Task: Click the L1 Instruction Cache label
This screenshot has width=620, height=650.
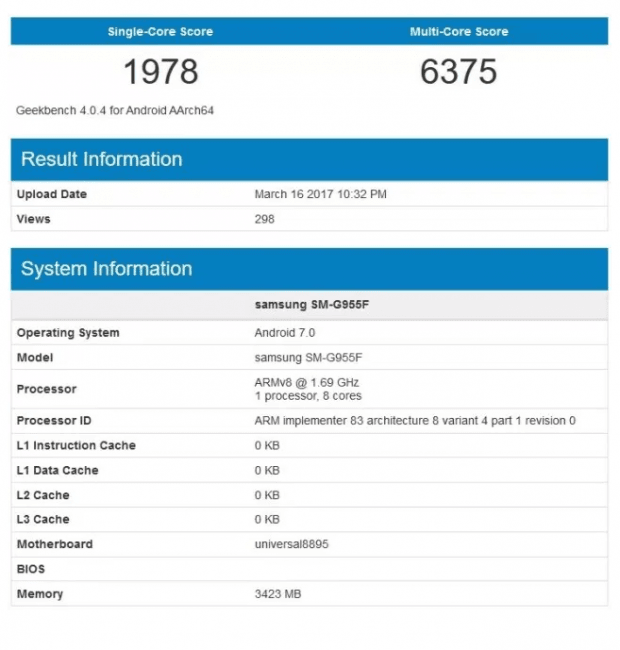Action: [76, 445]
